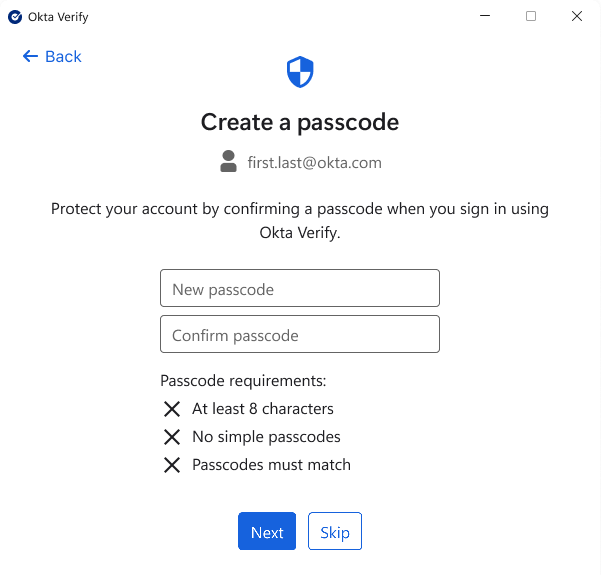
Task: Skip passcode creation with Skip button
Action: [335, 532]
